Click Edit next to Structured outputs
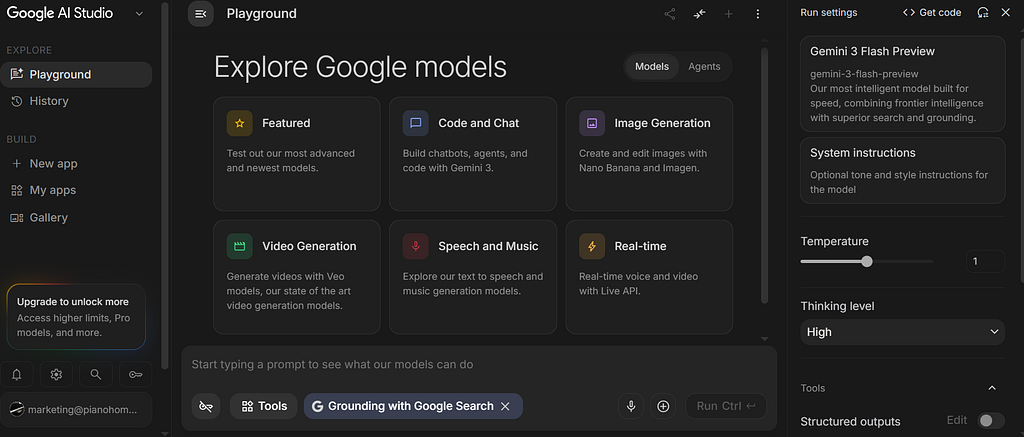Viewport: 1024px width, 437px height. (x=956, y=421)
